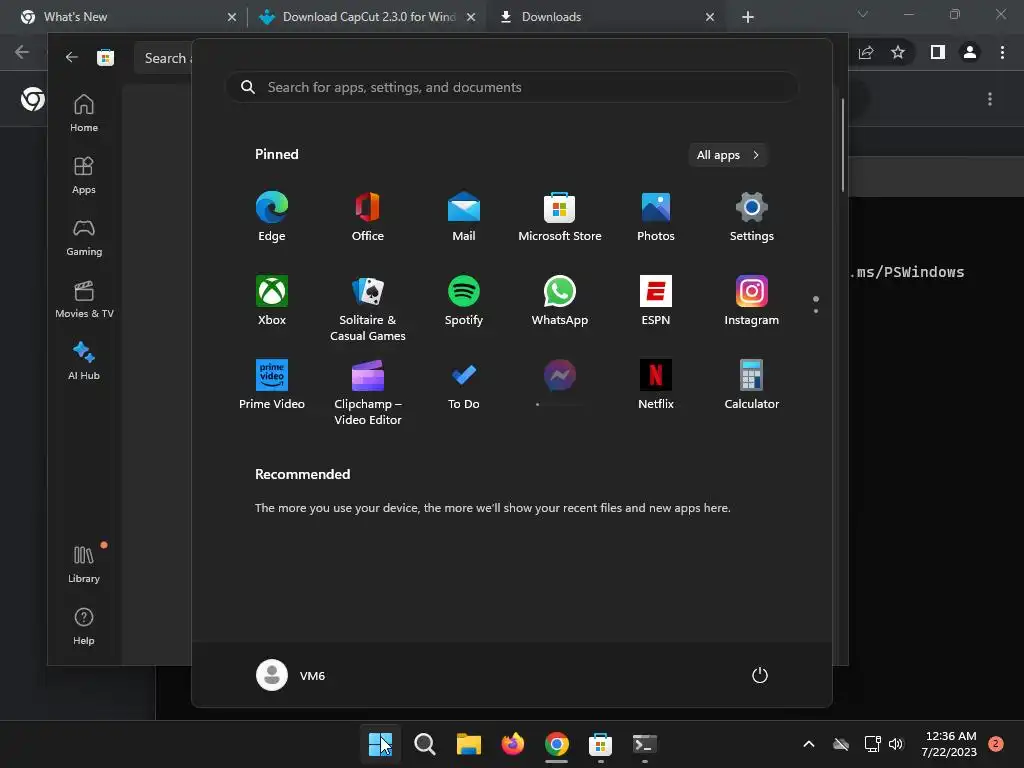
Task: Open a new Chrome tab
Action: click(x=748, y=17)
